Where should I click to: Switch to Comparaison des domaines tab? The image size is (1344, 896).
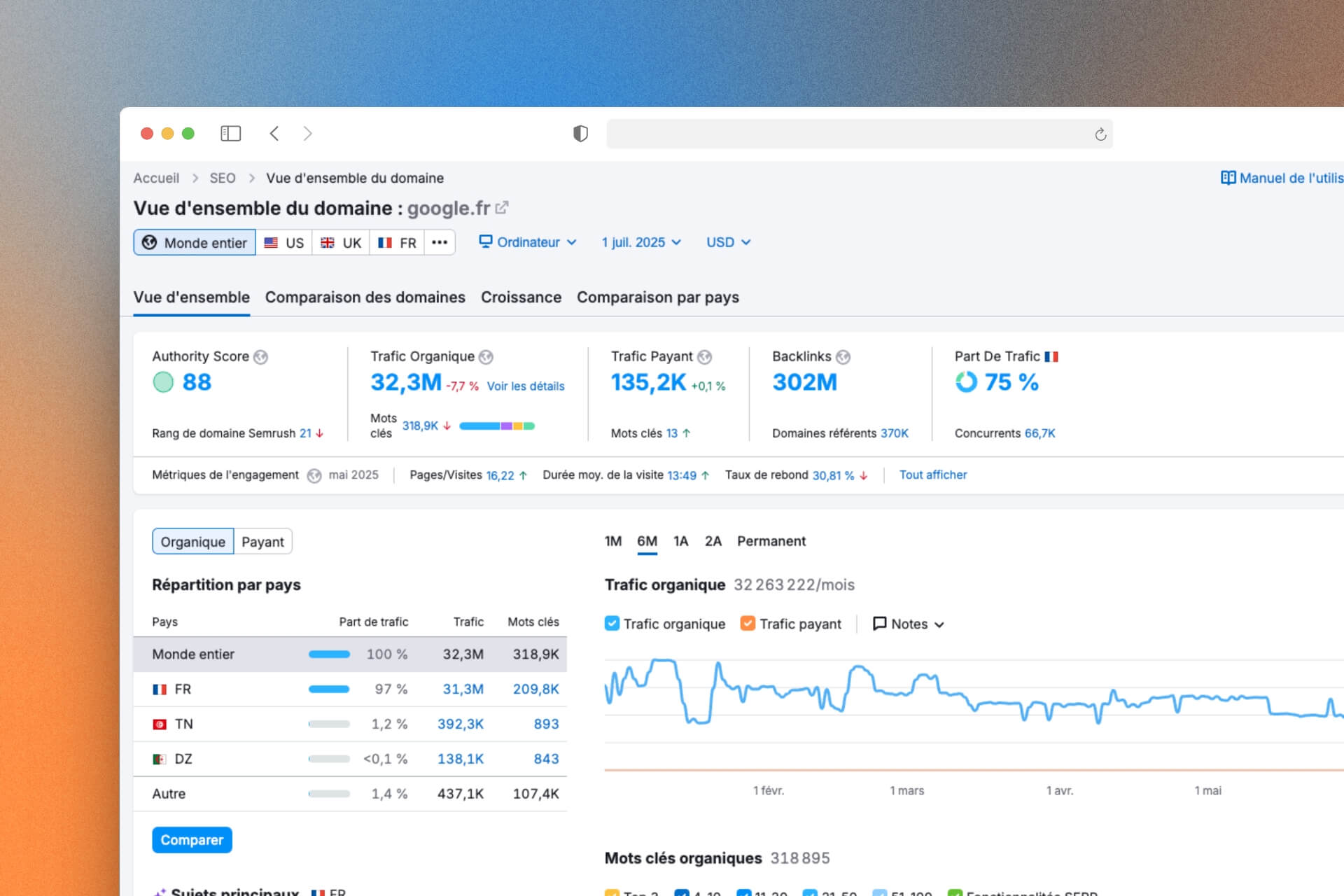pos(365,297)
